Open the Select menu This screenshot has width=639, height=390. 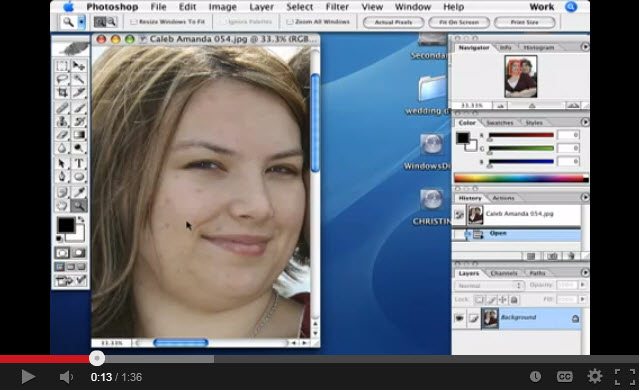tap(300, 7)
